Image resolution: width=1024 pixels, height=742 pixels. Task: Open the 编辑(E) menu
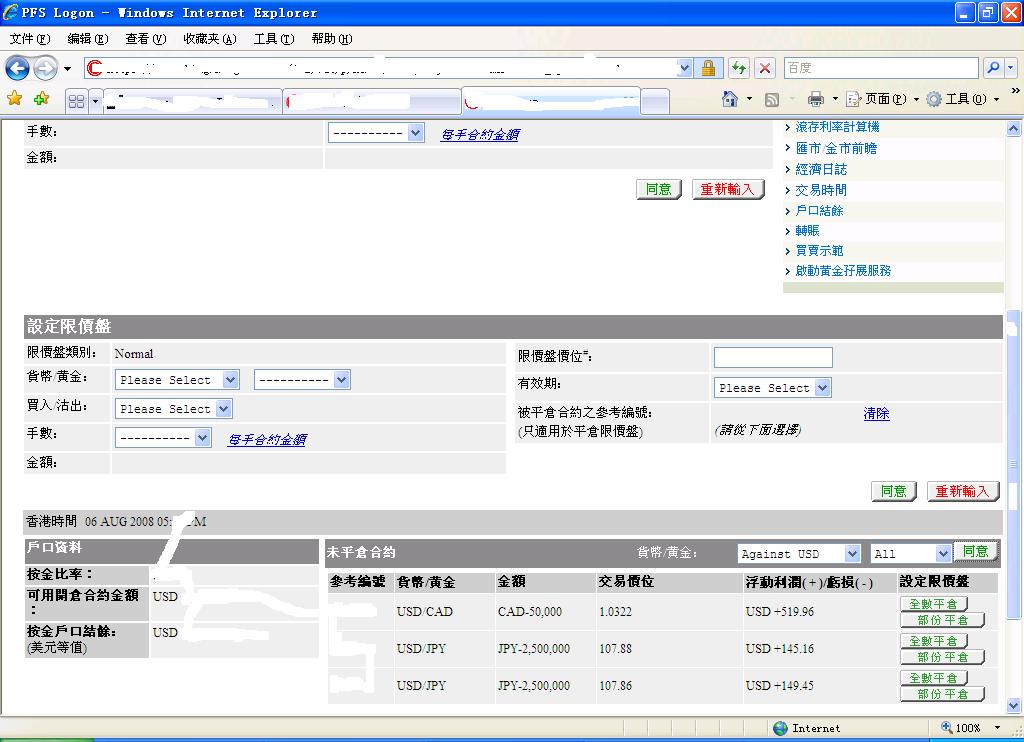click(88, 39)
